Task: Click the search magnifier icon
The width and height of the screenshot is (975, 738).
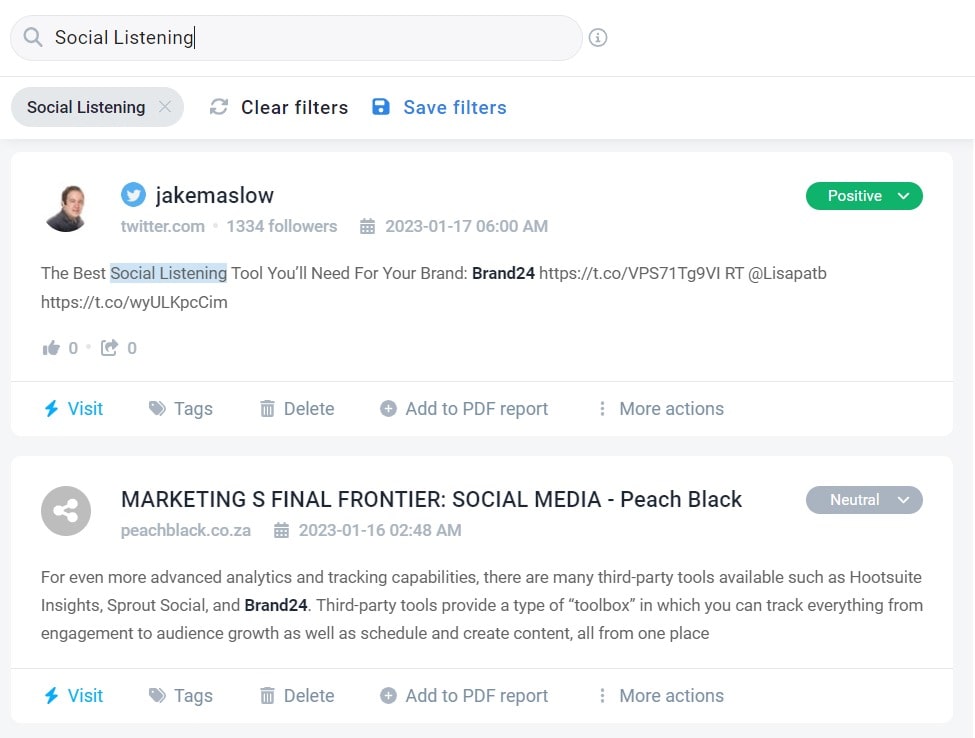Action: (33, 37)
